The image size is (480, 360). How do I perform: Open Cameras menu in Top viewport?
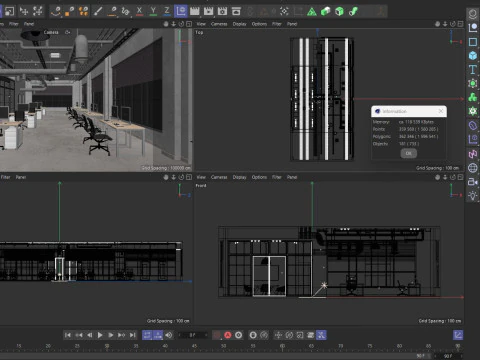[x=219, y=24]
